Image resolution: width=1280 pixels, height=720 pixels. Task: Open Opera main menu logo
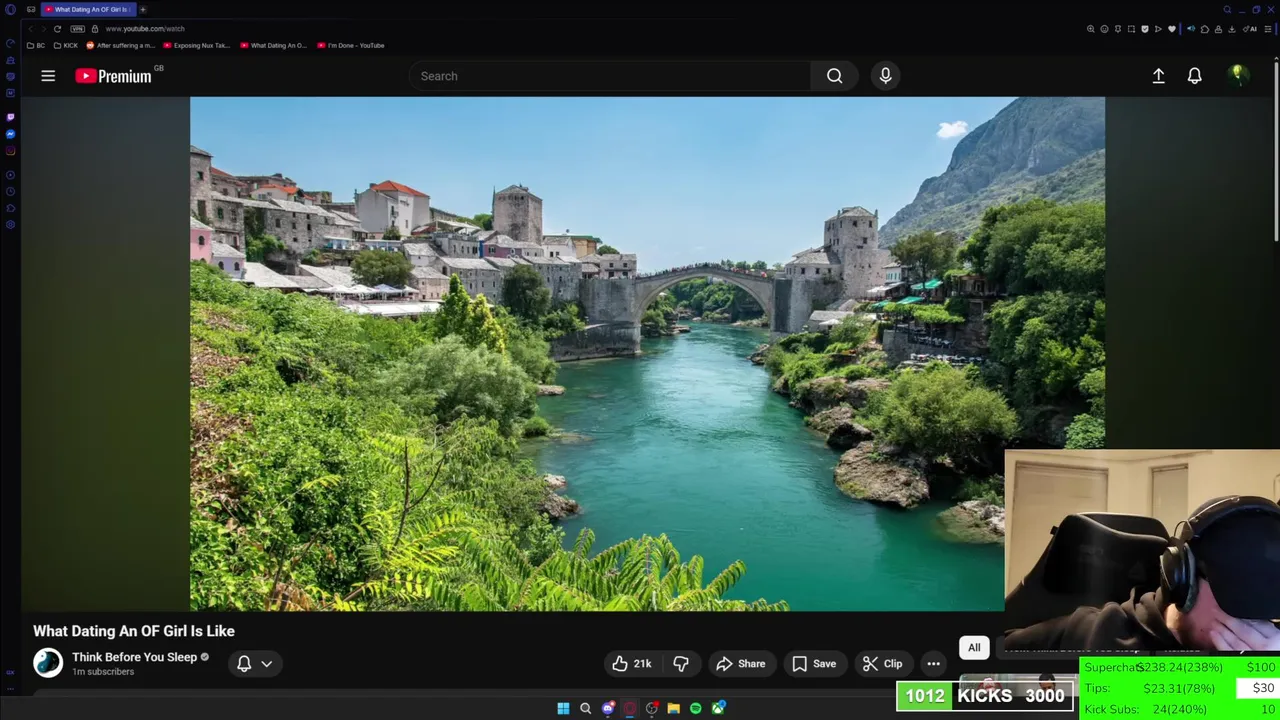click(x=10, y=10)
